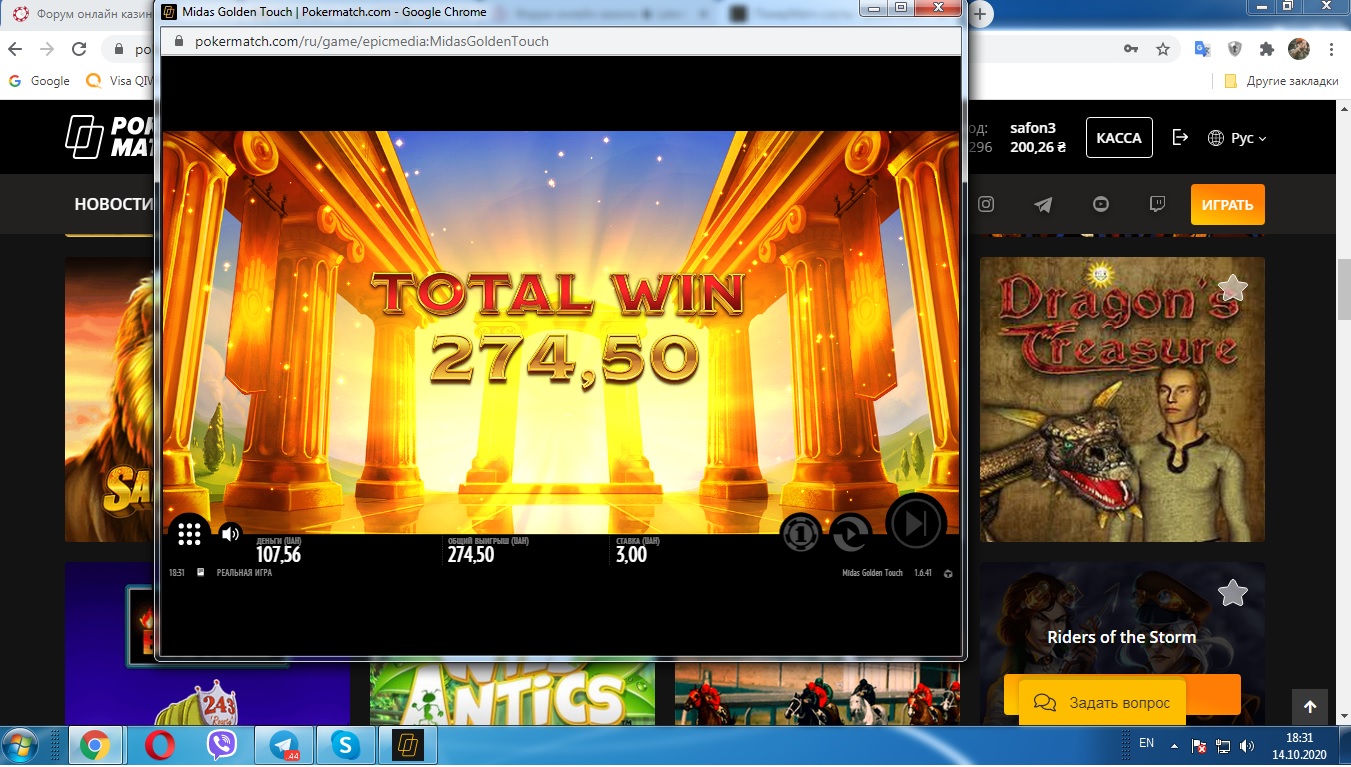
Task: Log out using the exit arrow icon
Action: (x=1180, y=138)
